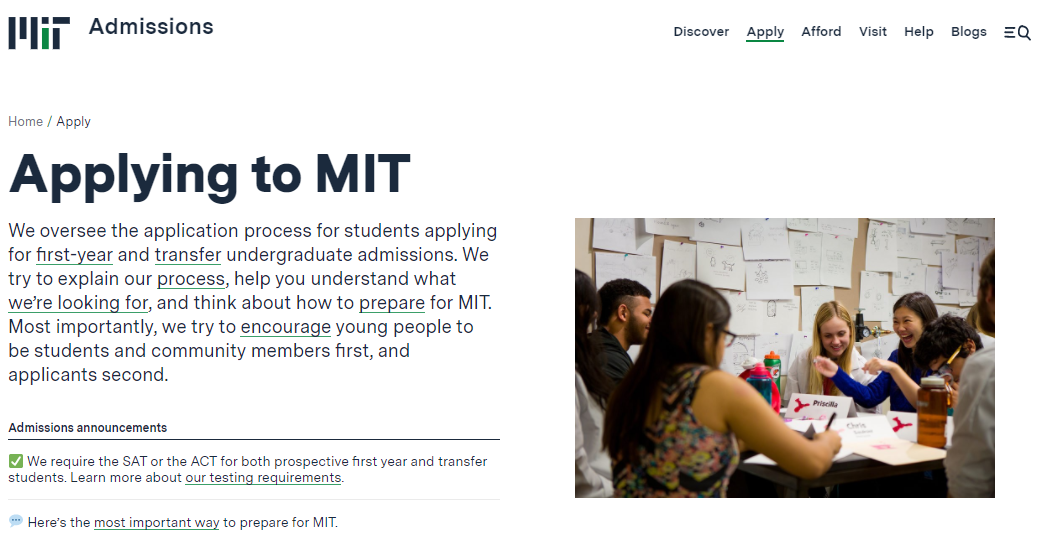This screenshot has width=1037, height=542.
Task: Follow the encourage link
Action: [285, 327]
